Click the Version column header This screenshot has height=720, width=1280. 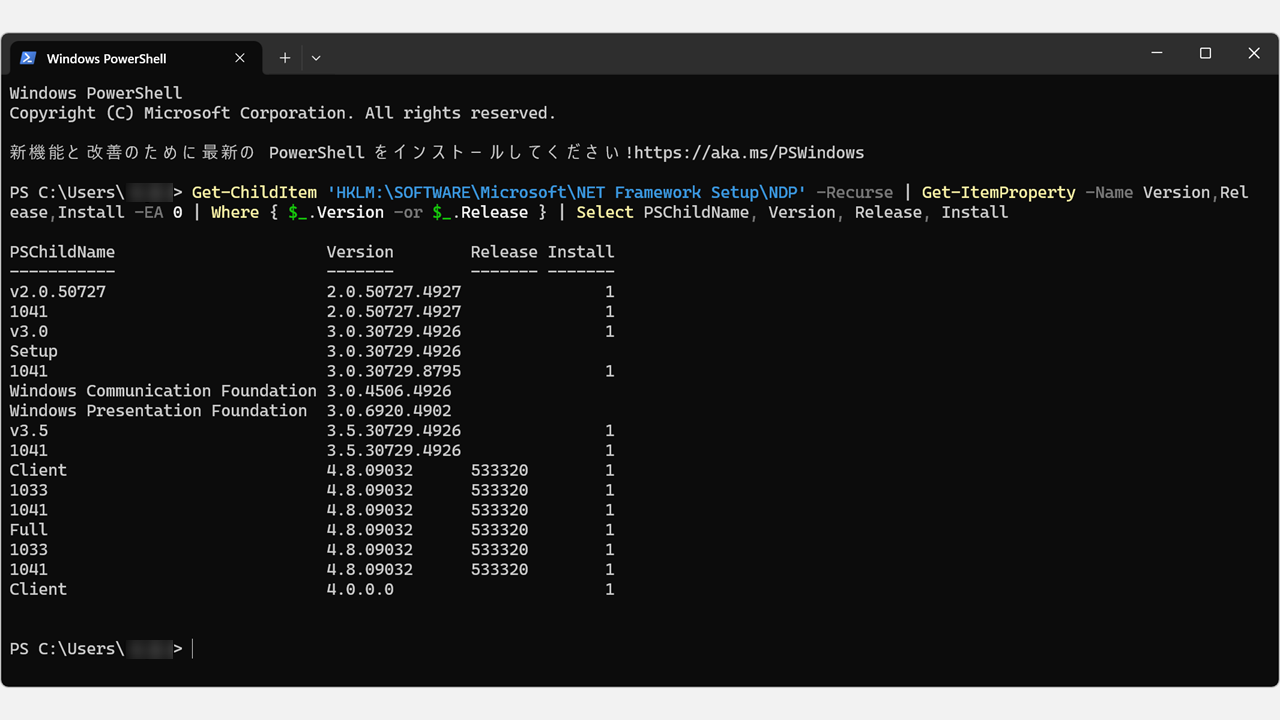click(x=360, y=251)
